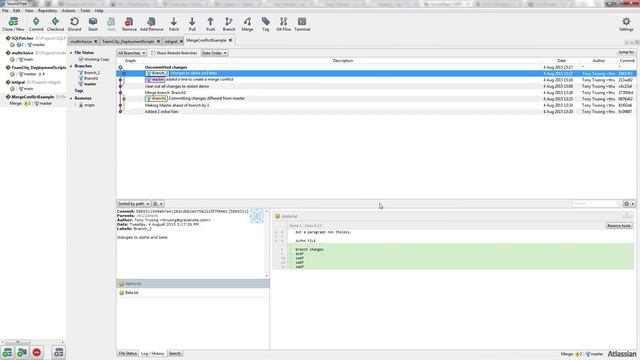
Task: Click the Push toolbar icon
Action: coord(210,24)
